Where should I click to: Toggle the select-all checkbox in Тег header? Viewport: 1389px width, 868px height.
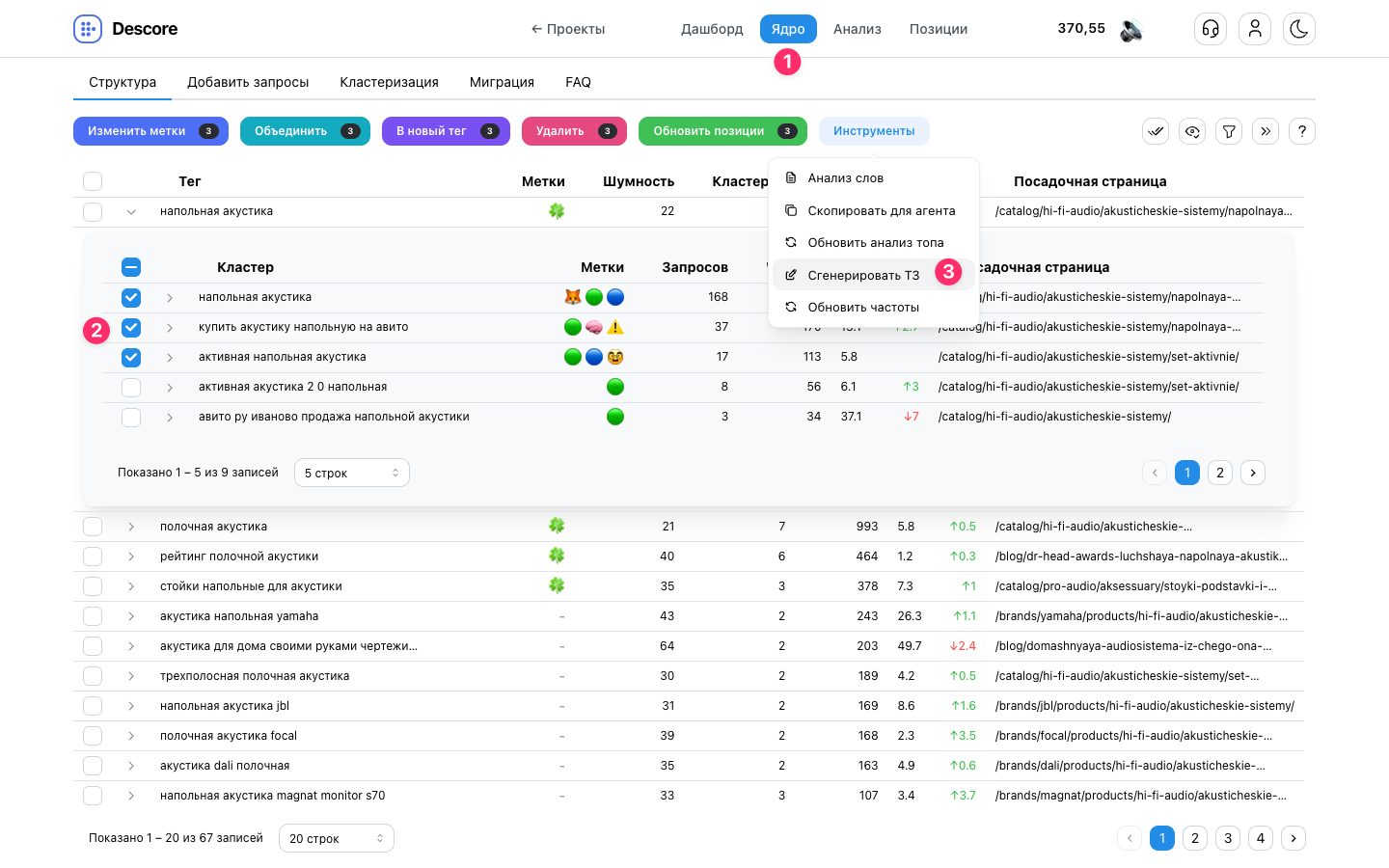93,181
